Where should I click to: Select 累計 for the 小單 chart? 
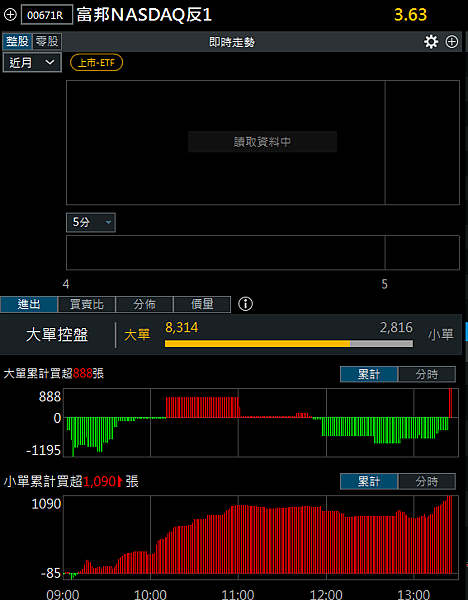[369, 481]
